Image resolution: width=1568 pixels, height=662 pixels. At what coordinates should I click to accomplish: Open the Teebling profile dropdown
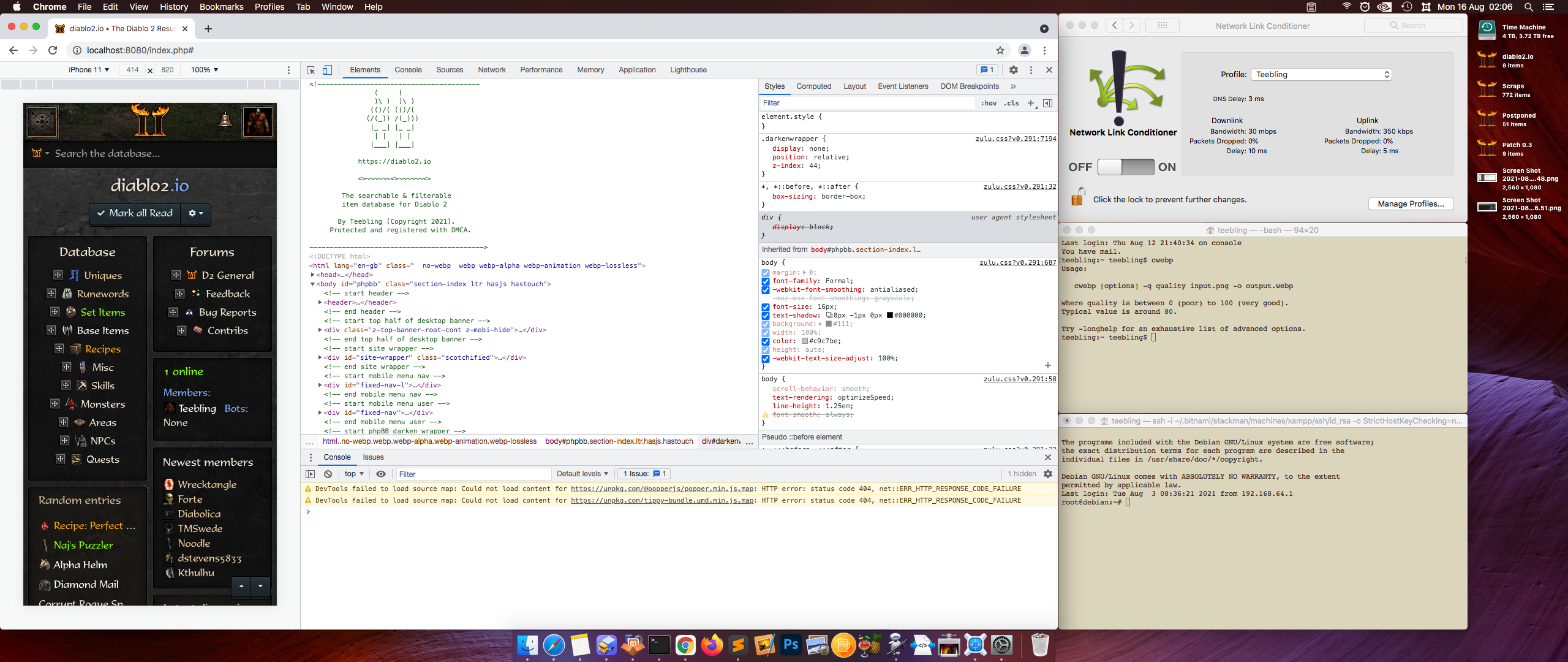coord(1321,74)
